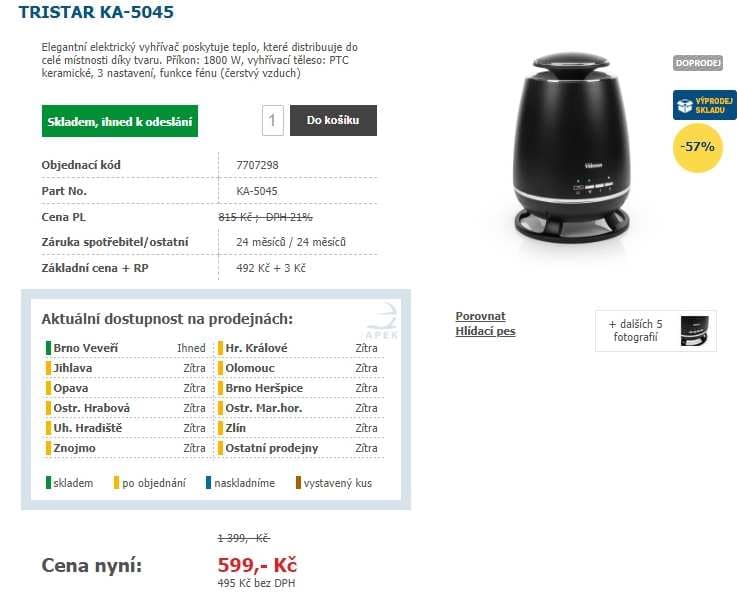Image resolution: width=737 pixels, height=593 pixels.
Task: Click the 492 Kč + 3 Kč base price
Action: pyautogui.click(x=271, y=268)
